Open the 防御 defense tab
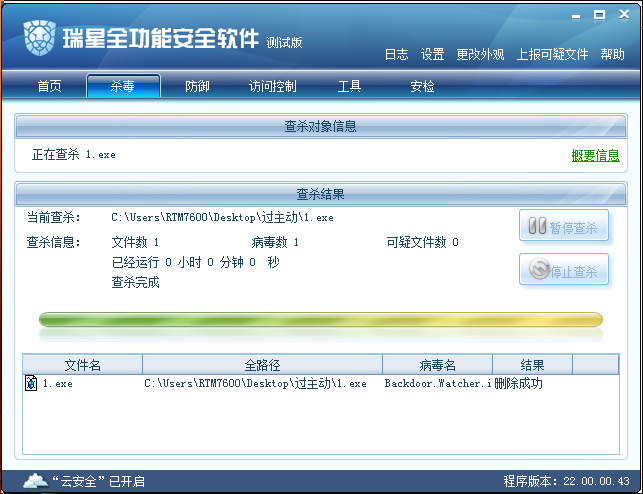Viewport: 643px width, 494px height. click(x=197, y=86)
